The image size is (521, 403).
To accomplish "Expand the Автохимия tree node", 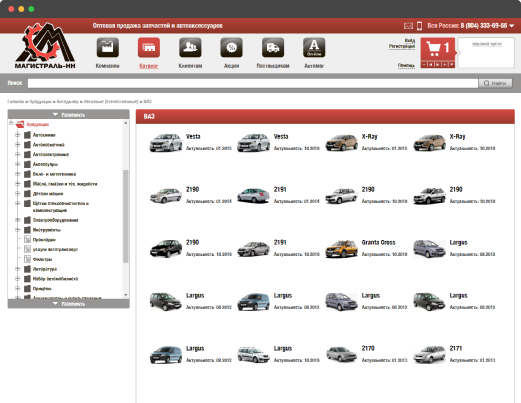I will pos(18,135).
